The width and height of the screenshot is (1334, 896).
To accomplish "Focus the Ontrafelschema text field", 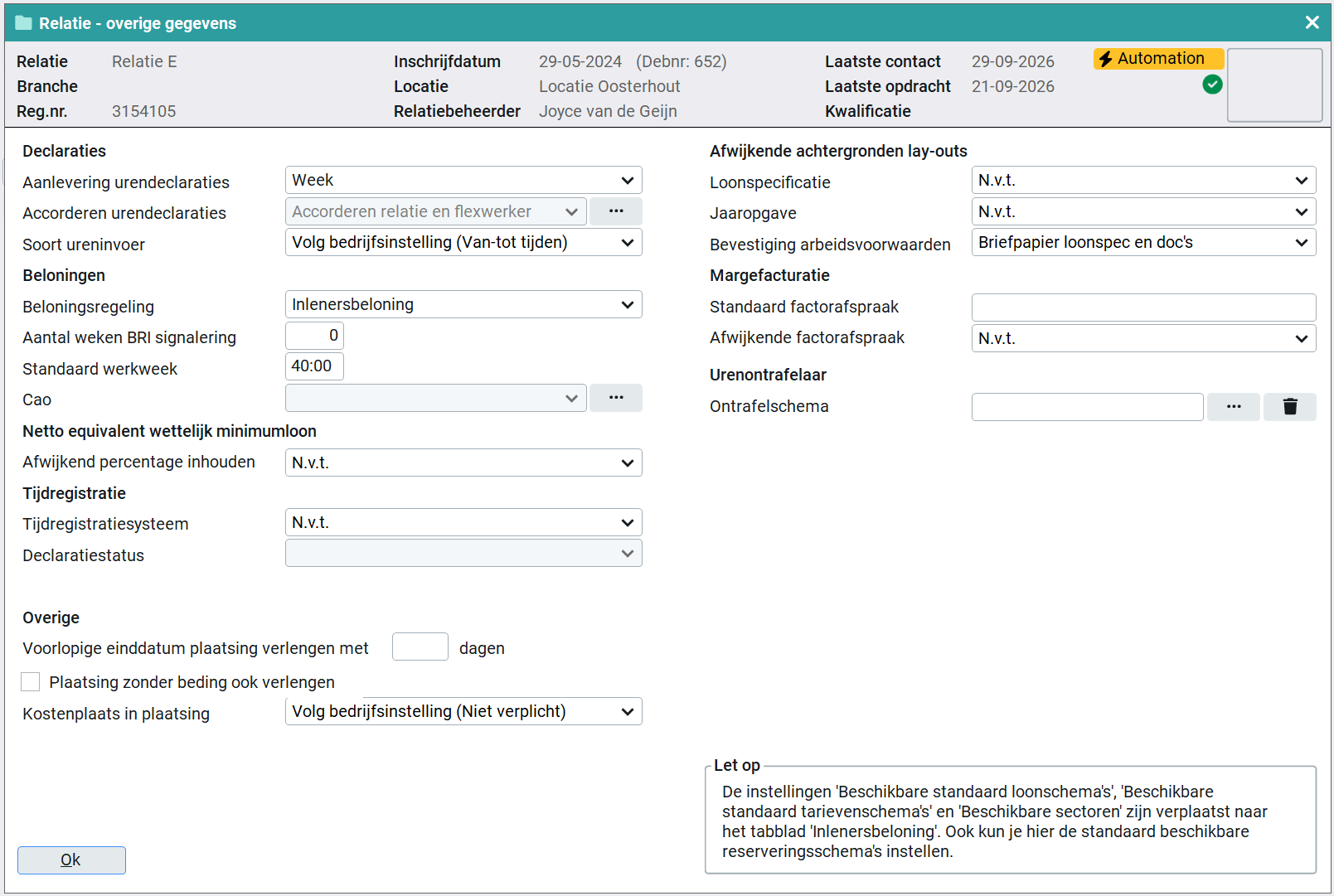I will [1087, 407].
